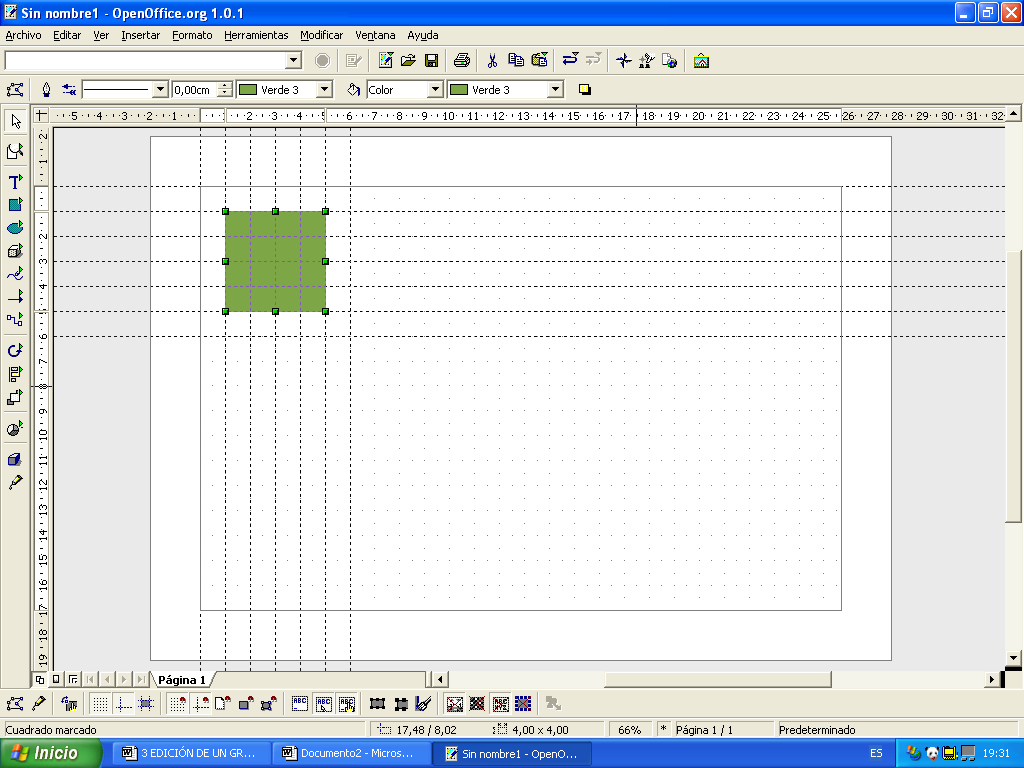Click the Cut scissors icon
The image size is (1024, 768).
[x=492, y=60]
